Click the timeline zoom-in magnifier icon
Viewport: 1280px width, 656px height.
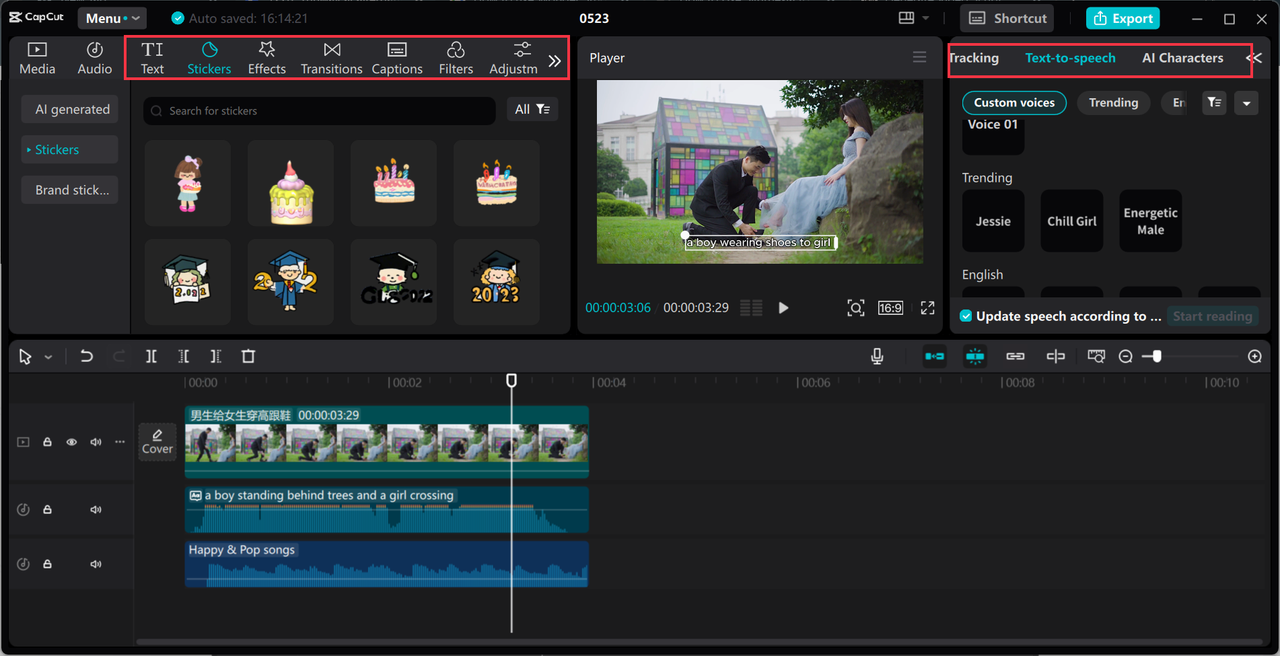pos(1255,356)
